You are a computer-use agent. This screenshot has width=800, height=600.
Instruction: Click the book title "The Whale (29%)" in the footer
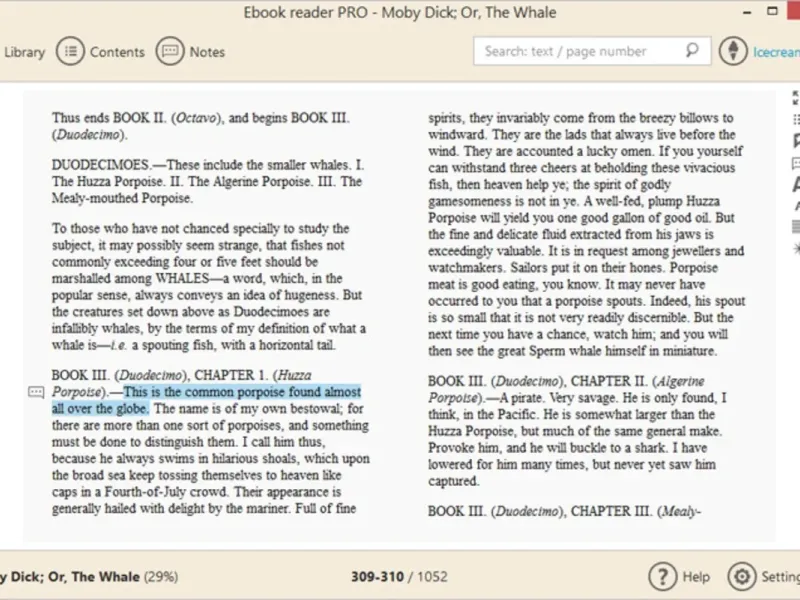[125, 577]
